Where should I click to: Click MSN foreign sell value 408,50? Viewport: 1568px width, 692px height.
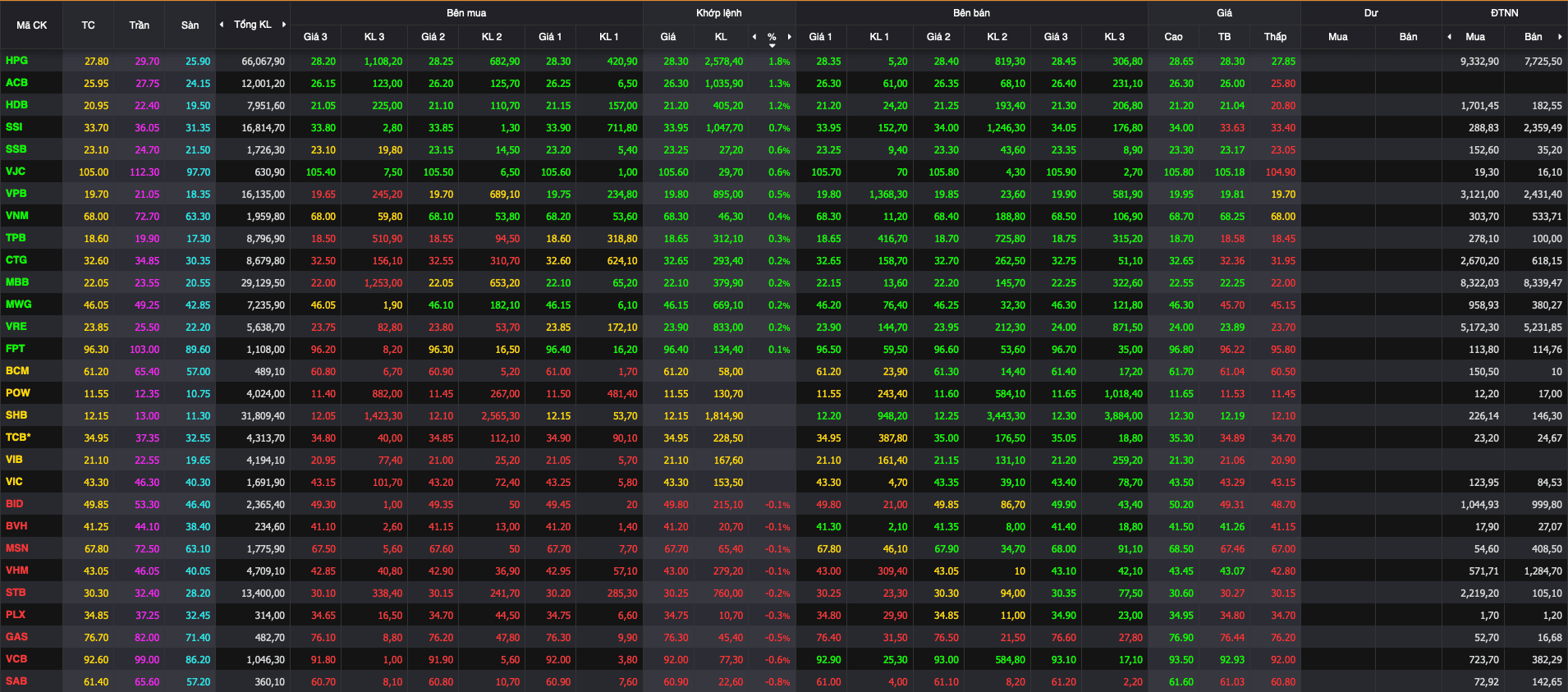(1547, 549)
